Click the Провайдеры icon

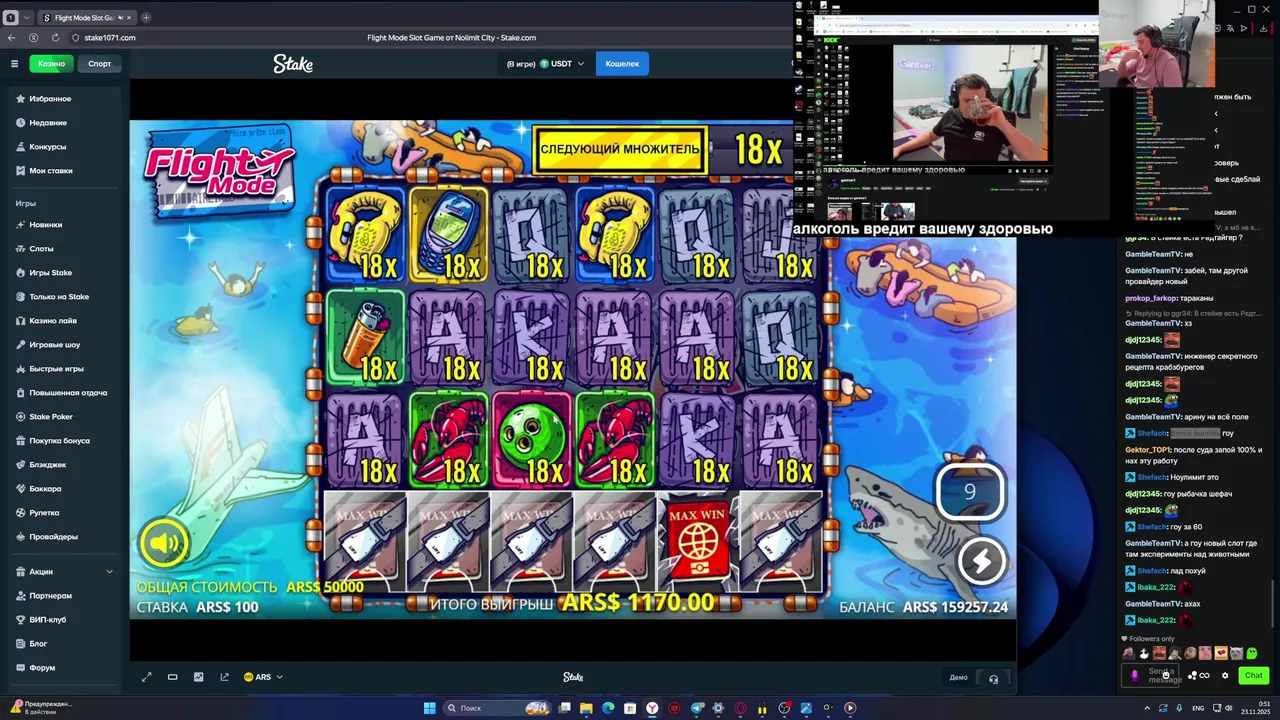click(20, 537)
